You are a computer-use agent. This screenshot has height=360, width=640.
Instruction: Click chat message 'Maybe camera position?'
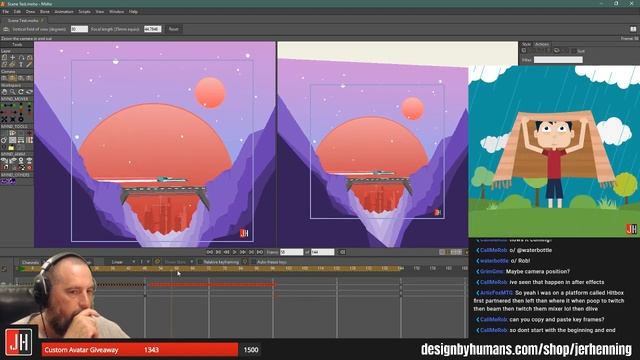pos(538,271)
